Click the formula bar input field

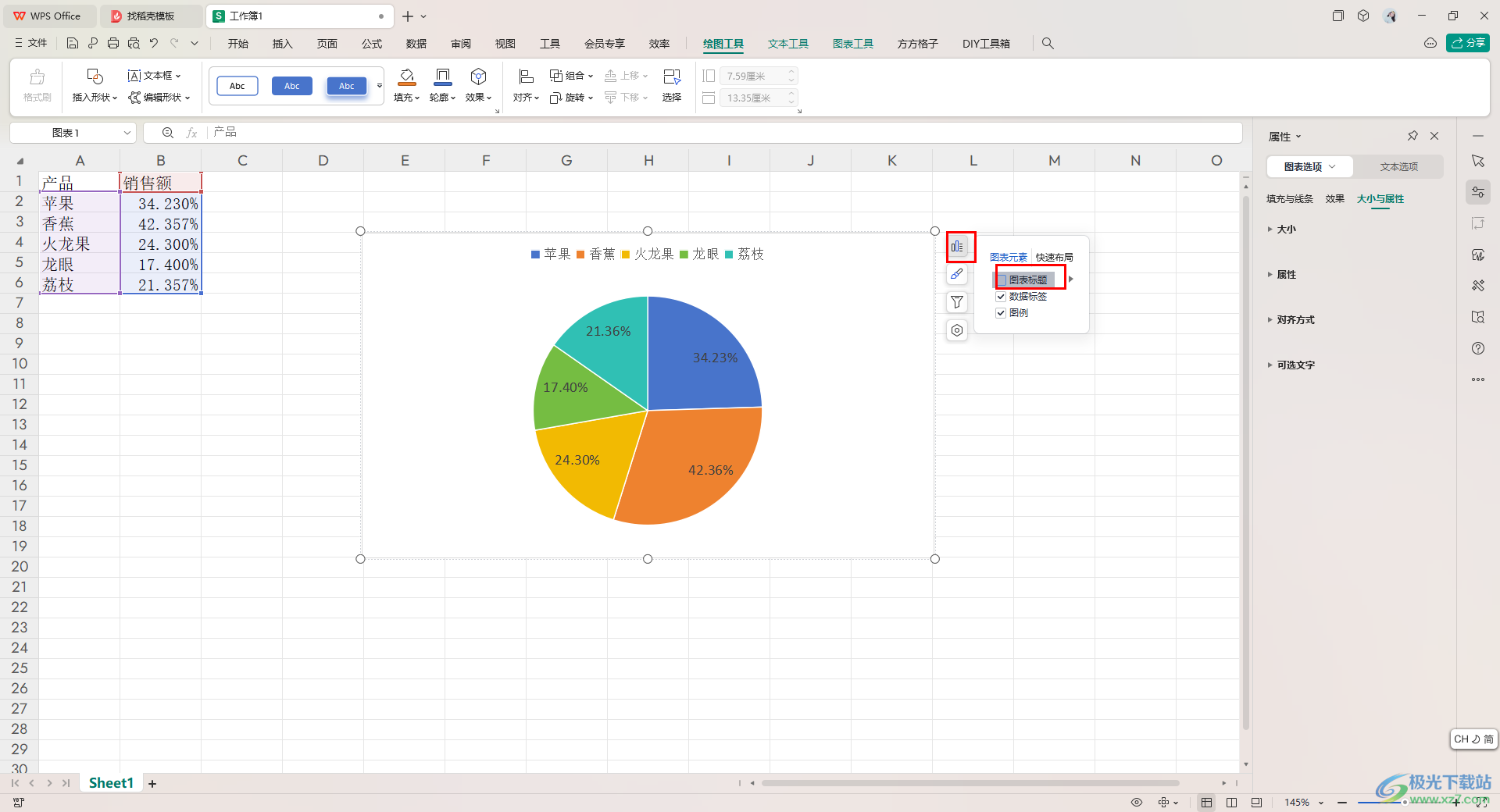click(x=725, y=133)
